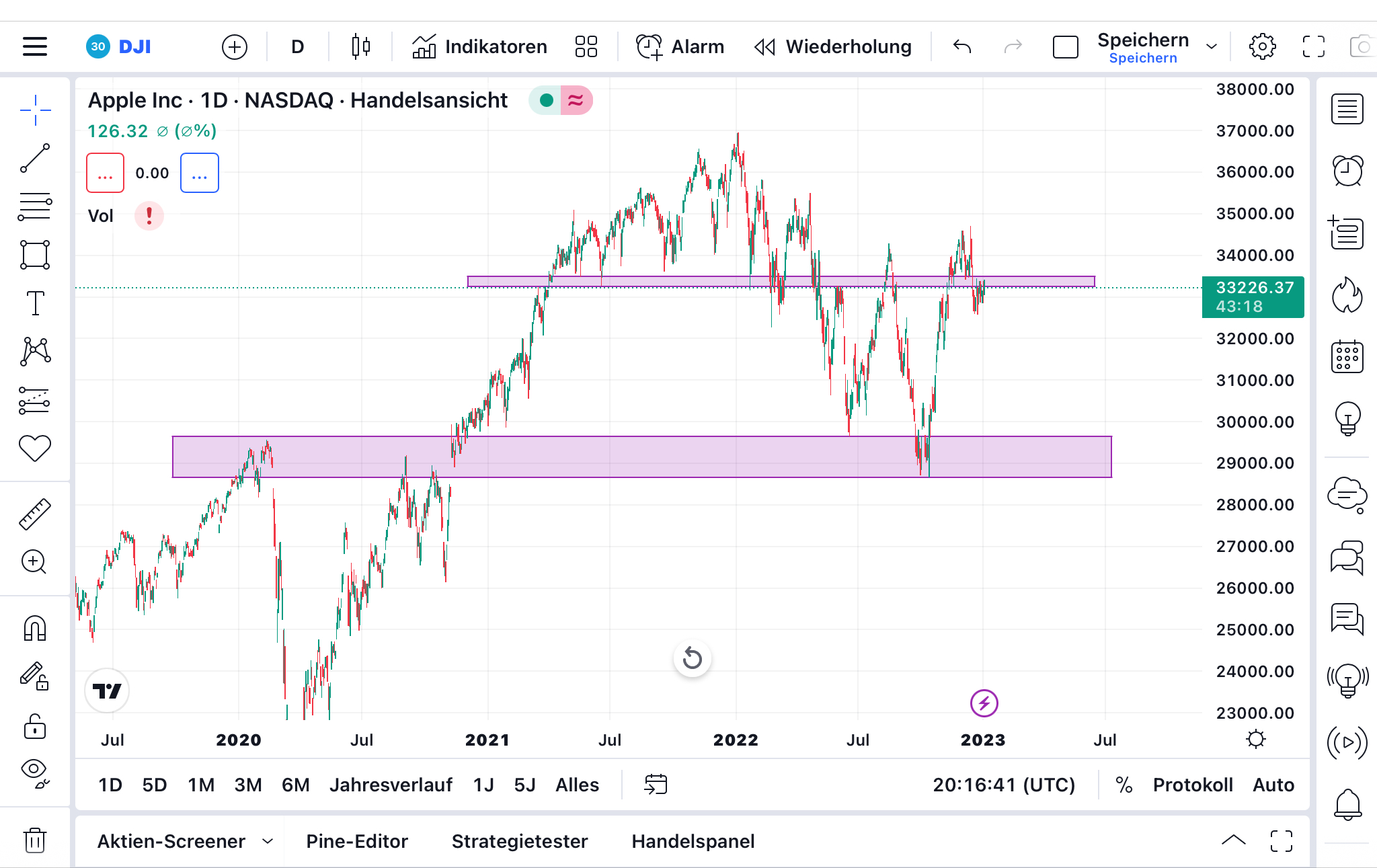
Task: Open the ruler measure tool
Action: [x=35, y=514]
